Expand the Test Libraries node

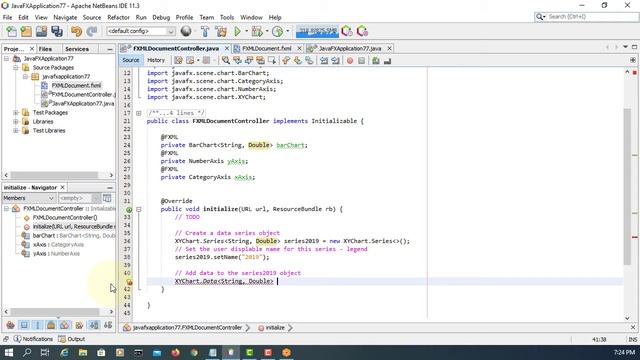click(x=16, y=131)
